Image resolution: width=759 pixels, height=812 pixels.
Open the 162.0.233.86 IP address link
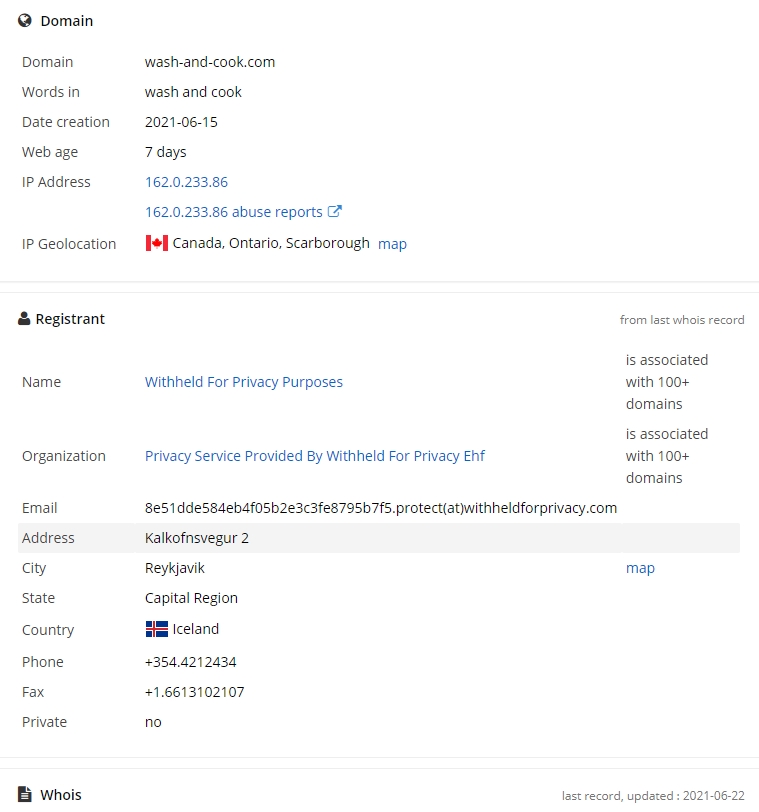[x=186, y=182]
